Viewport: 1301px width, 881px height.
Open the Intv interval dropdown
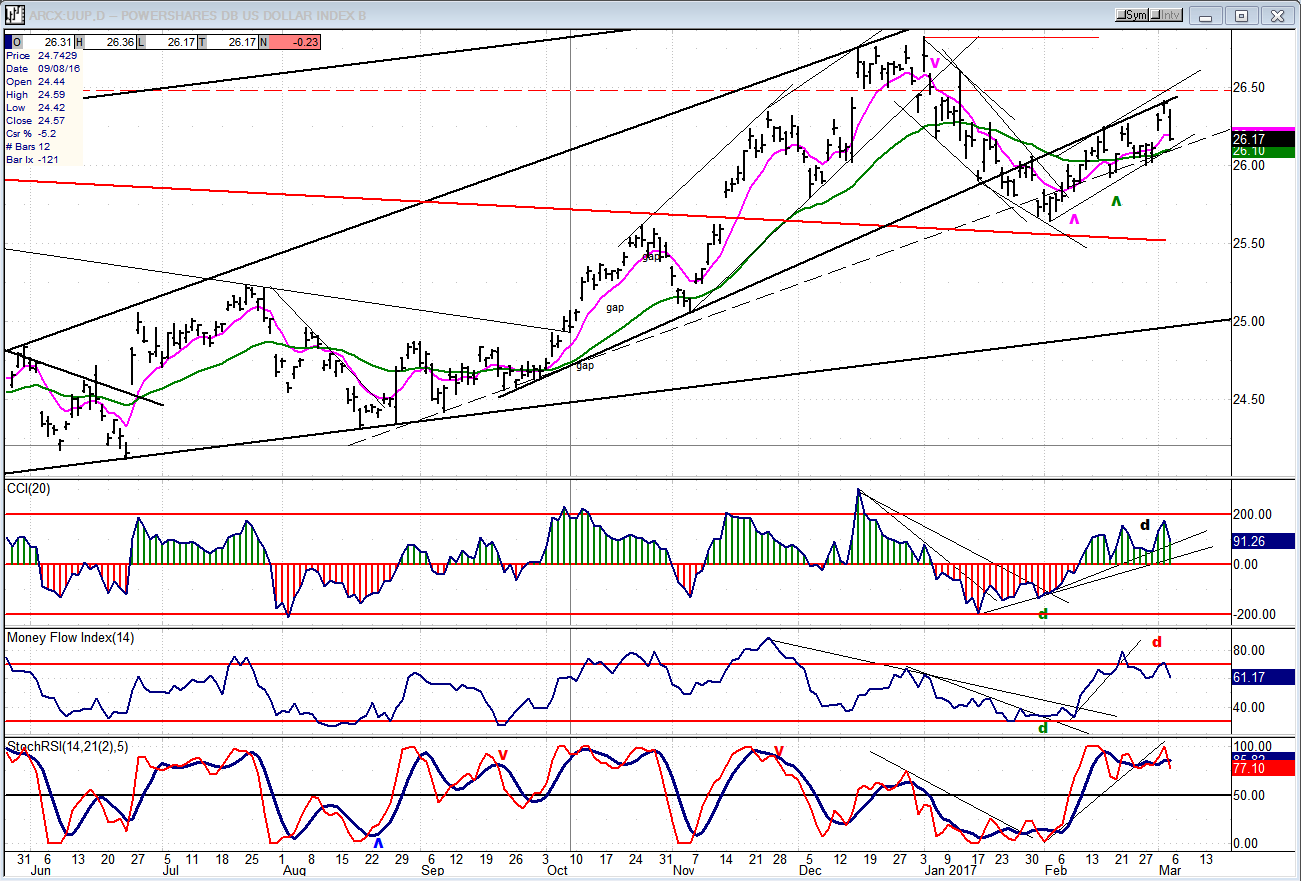click(1169, 15)
